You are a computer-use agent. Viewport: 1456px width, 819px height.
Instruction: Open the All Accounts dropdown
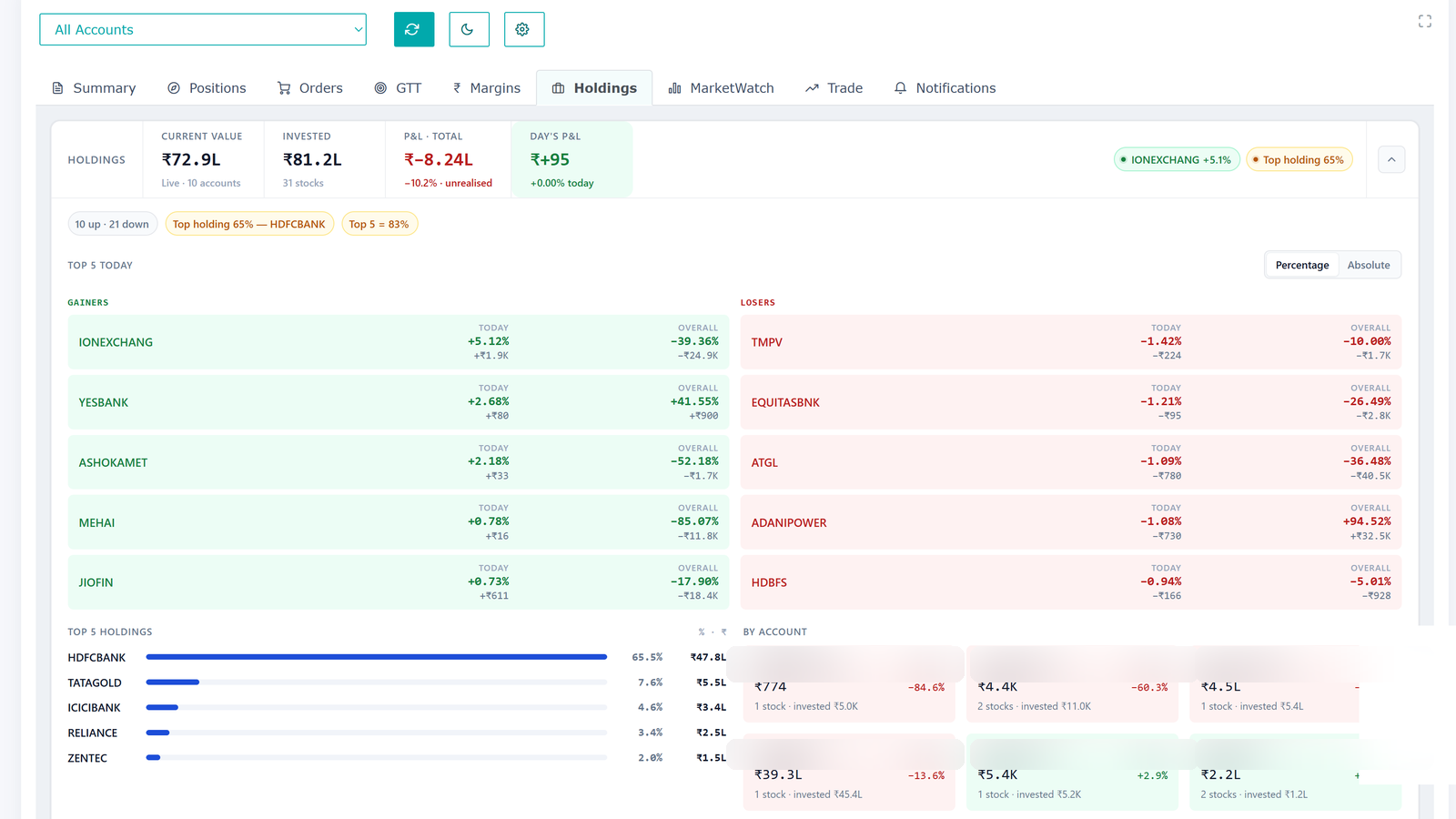[203, 29]
